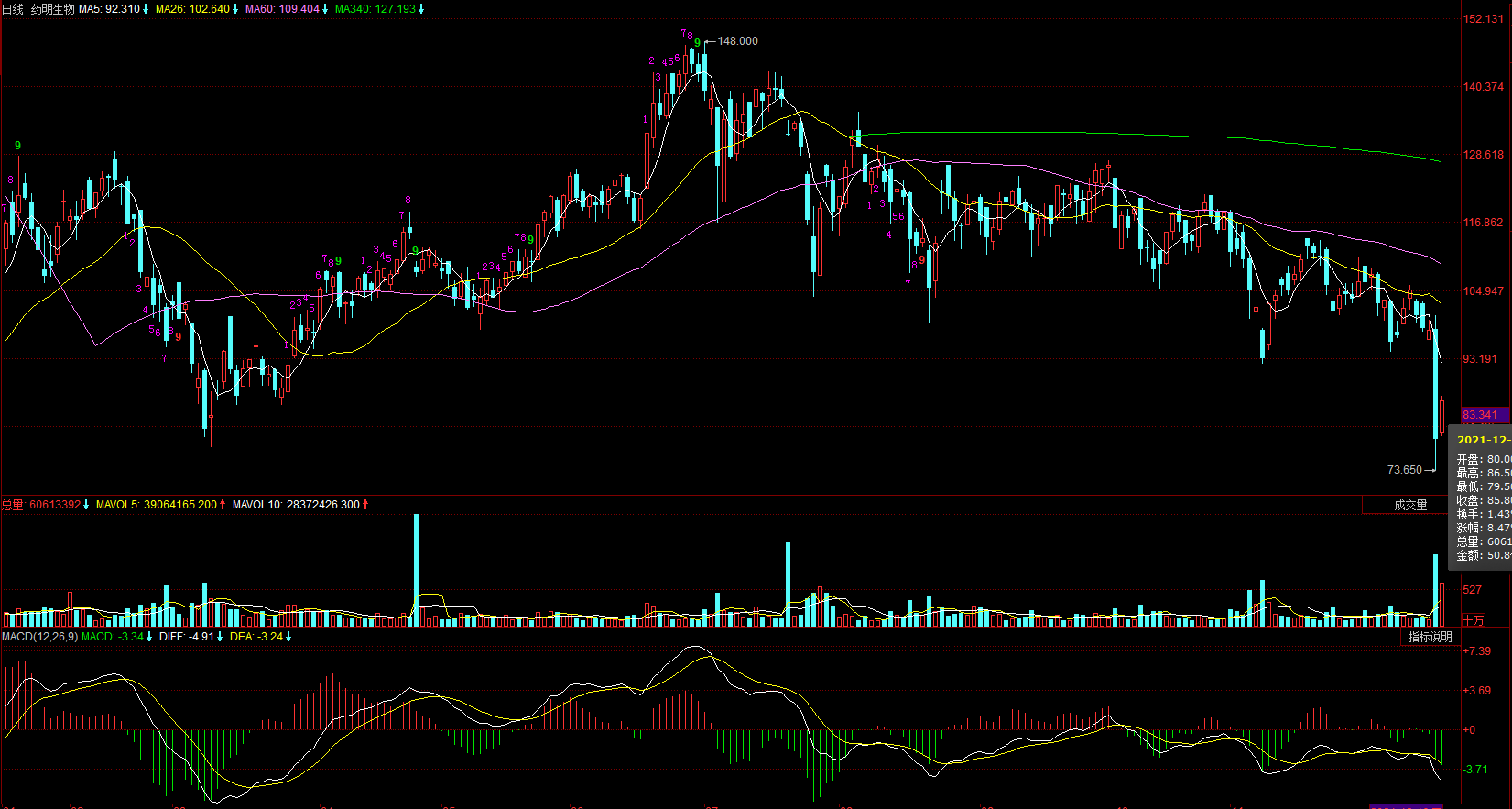
Task: Click the 73.650 low price marker
Action: pyautogui.click(x=1404, y=470)
